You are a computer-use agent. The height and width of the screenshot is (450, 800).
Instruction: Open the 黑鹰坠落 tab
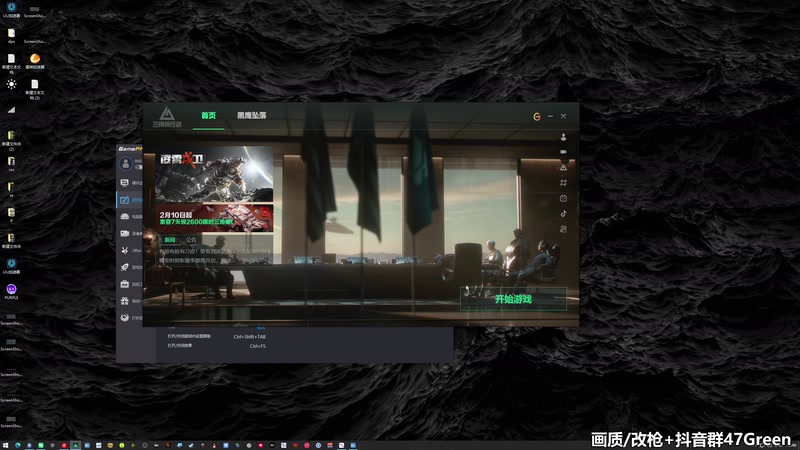[x=252, y=116]
